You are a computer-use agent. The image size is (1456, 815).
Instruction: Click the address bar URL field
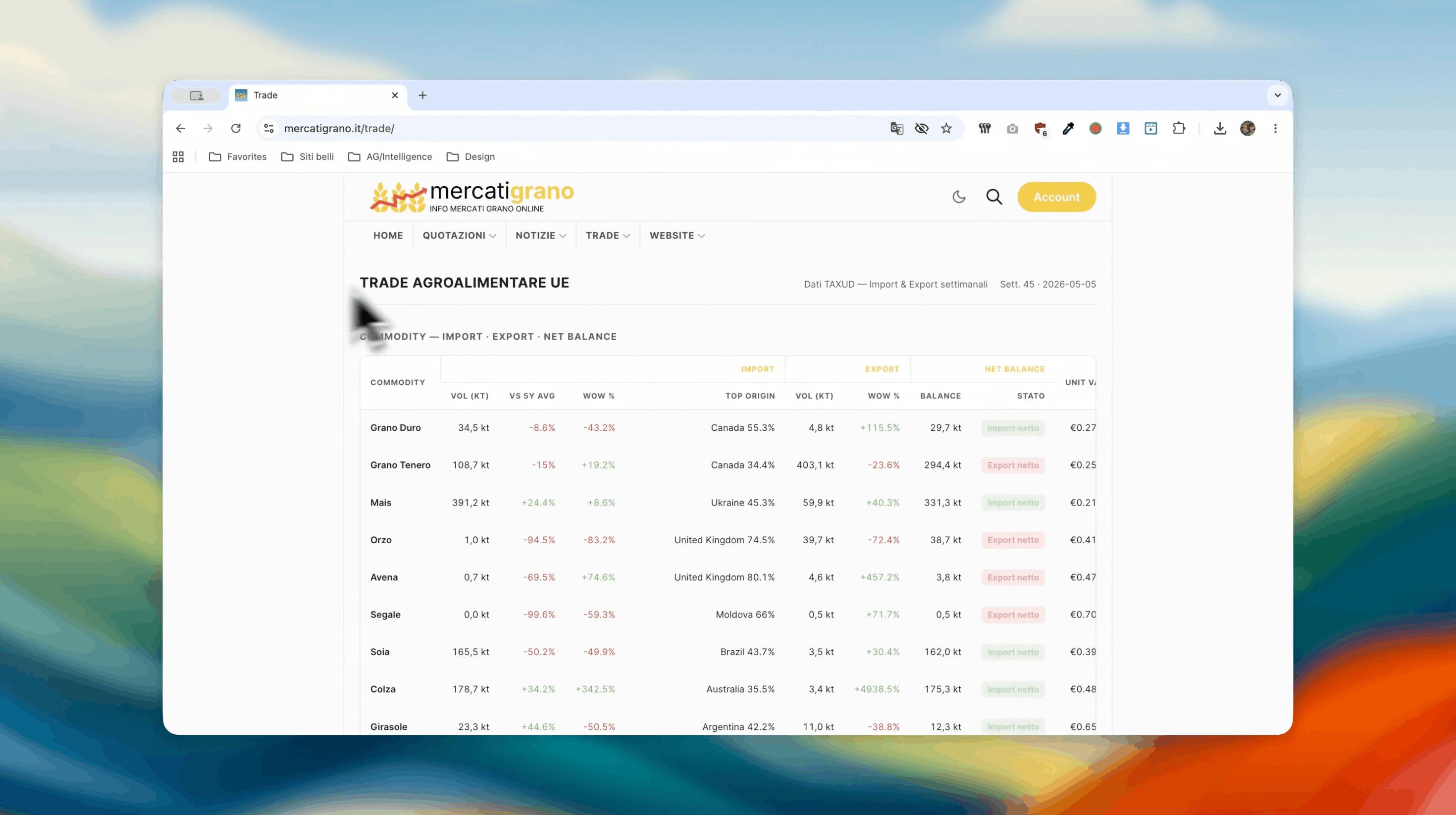click(582, 128)
